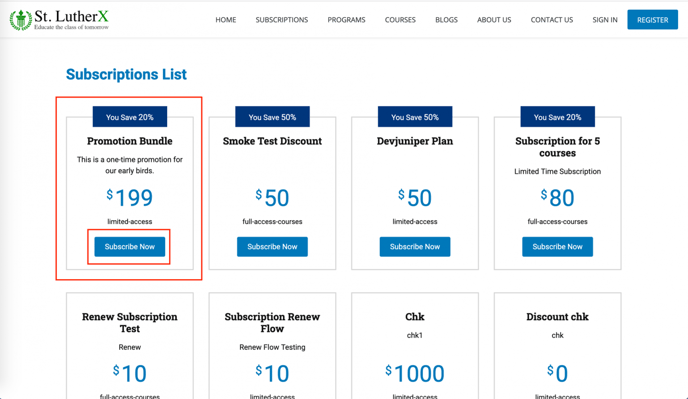Click full-access-courses label under Smoke Test Discount
Viewport: 688px width, 399px height.
click(x=272, y=222)
